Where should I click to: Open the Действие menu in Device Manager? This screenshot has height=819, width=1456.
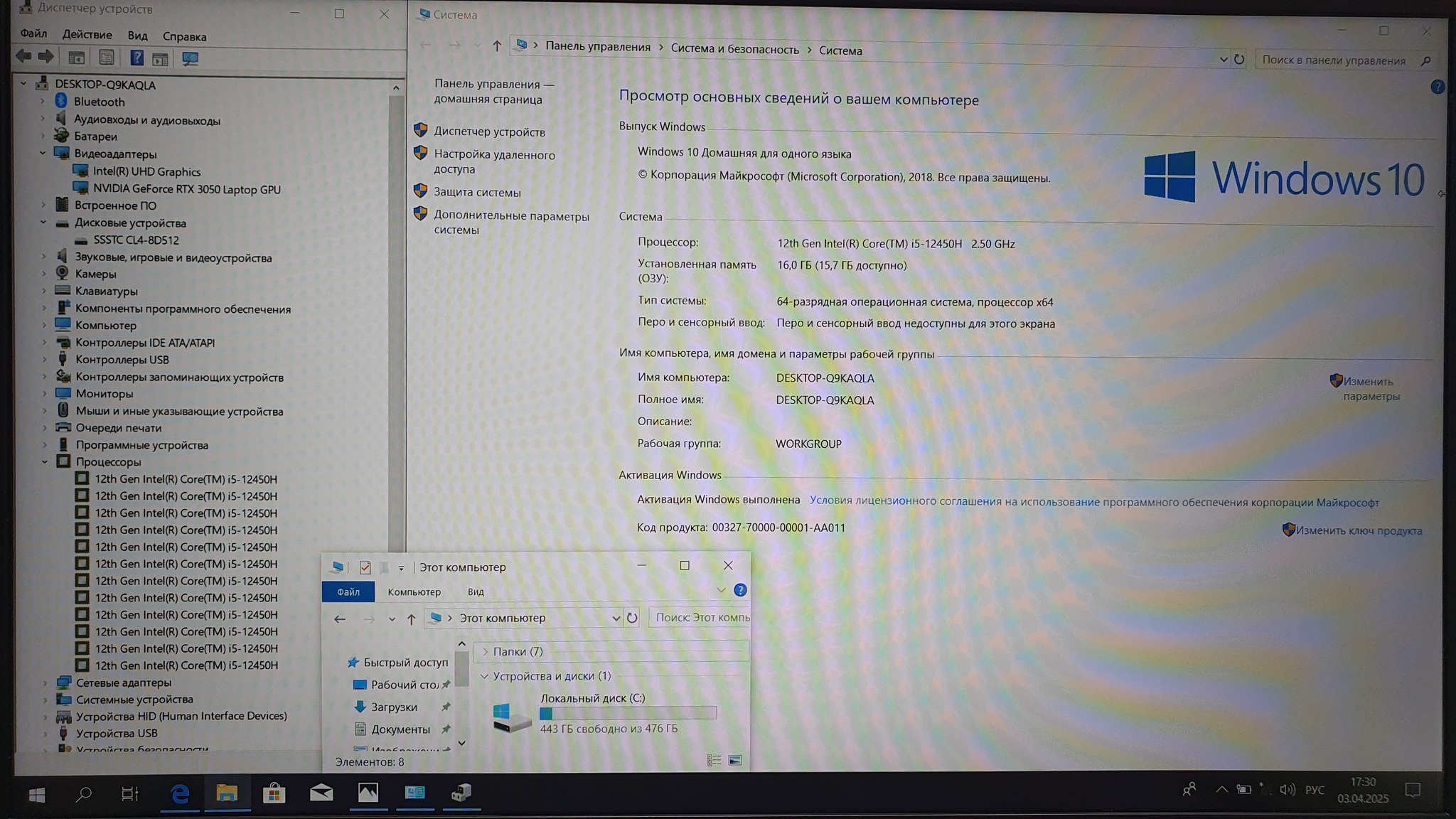click(x=87, y=35)
